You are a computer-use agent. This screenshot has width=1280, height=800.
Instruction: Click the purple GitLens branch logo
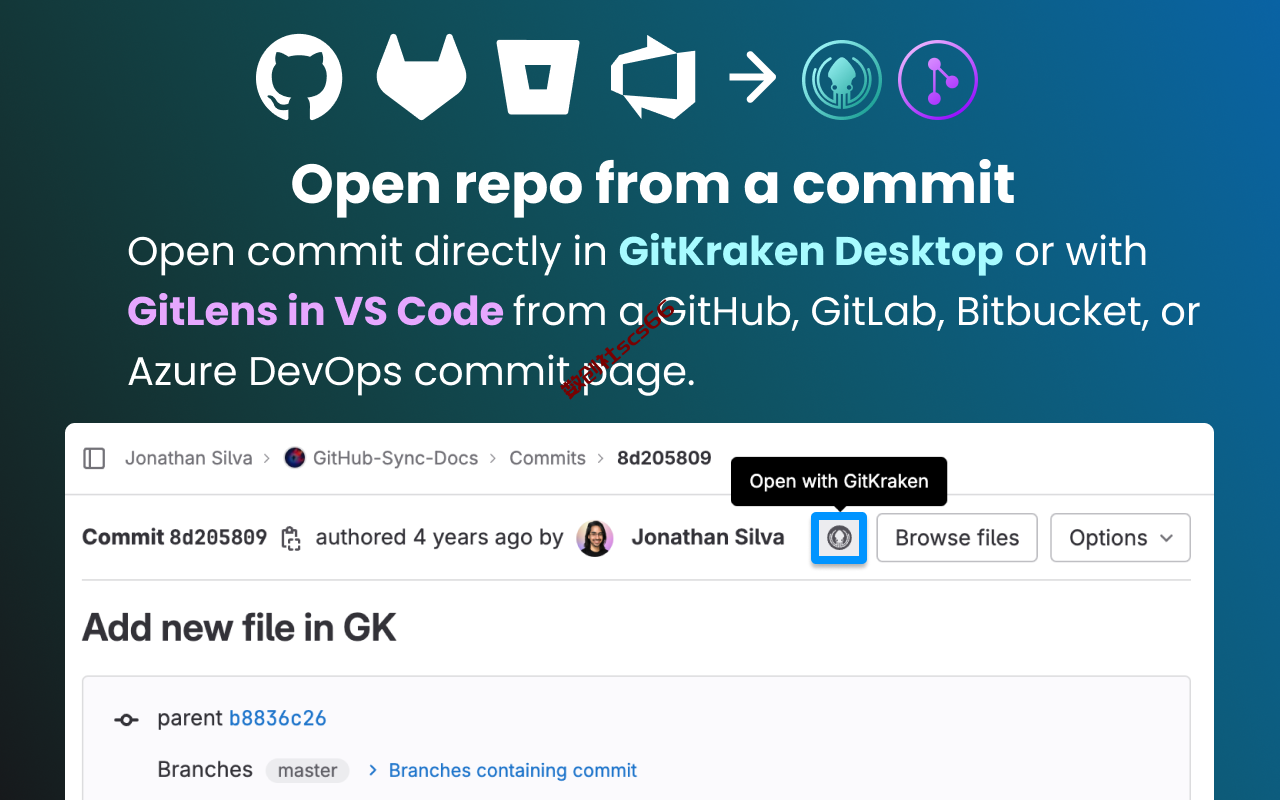[938, 80]
